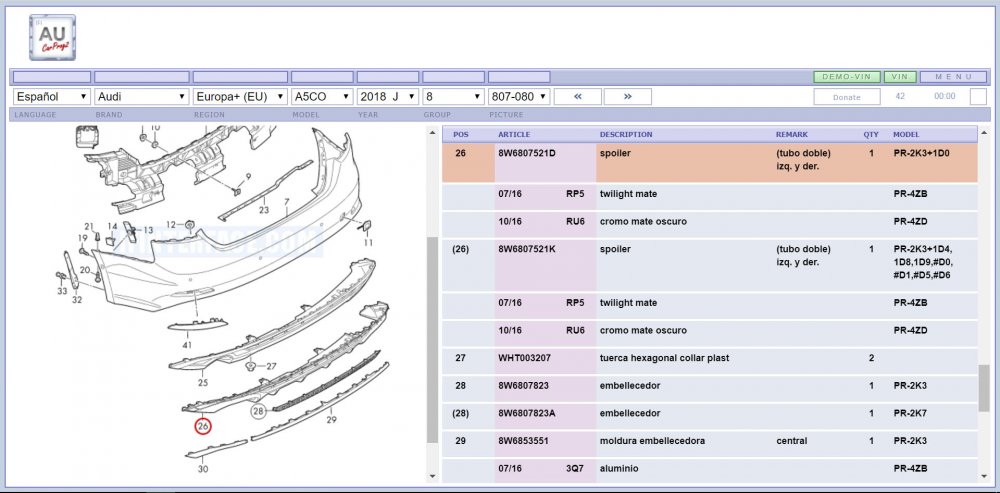Click part number 32 in the diagram

(77, 300)
